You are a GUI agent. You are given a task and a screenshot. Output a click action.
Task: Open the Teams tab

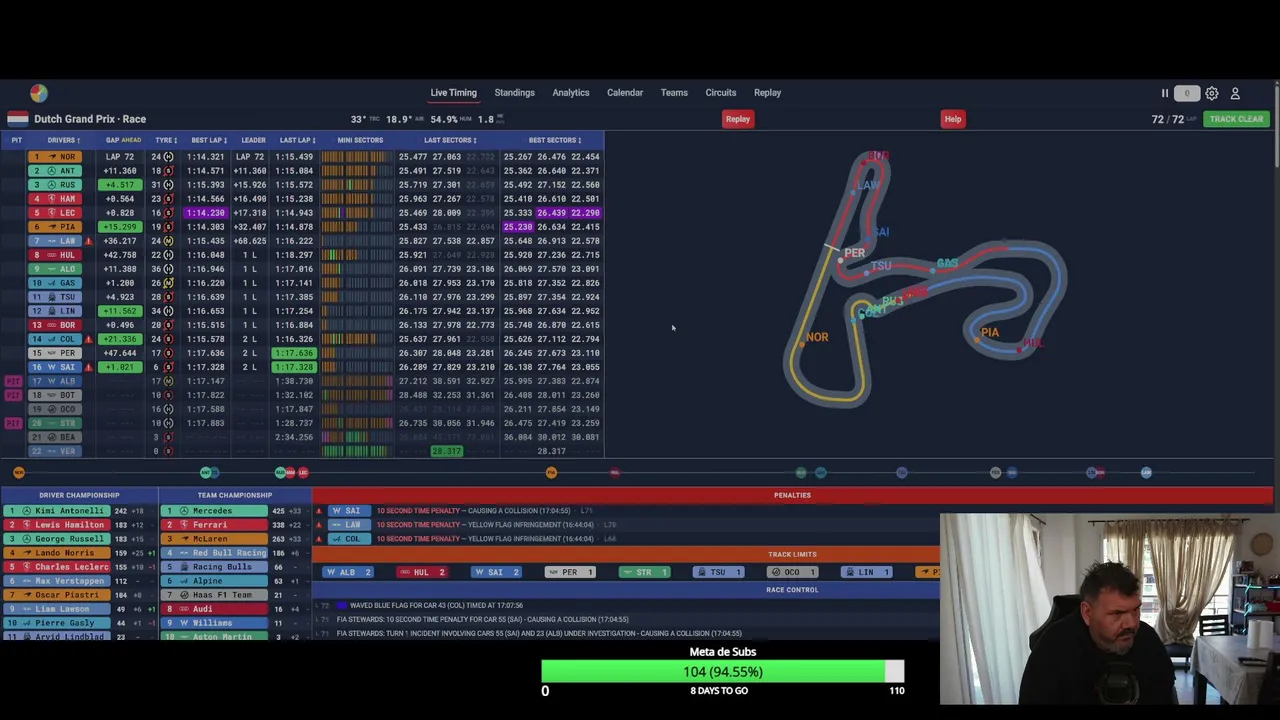674,93
